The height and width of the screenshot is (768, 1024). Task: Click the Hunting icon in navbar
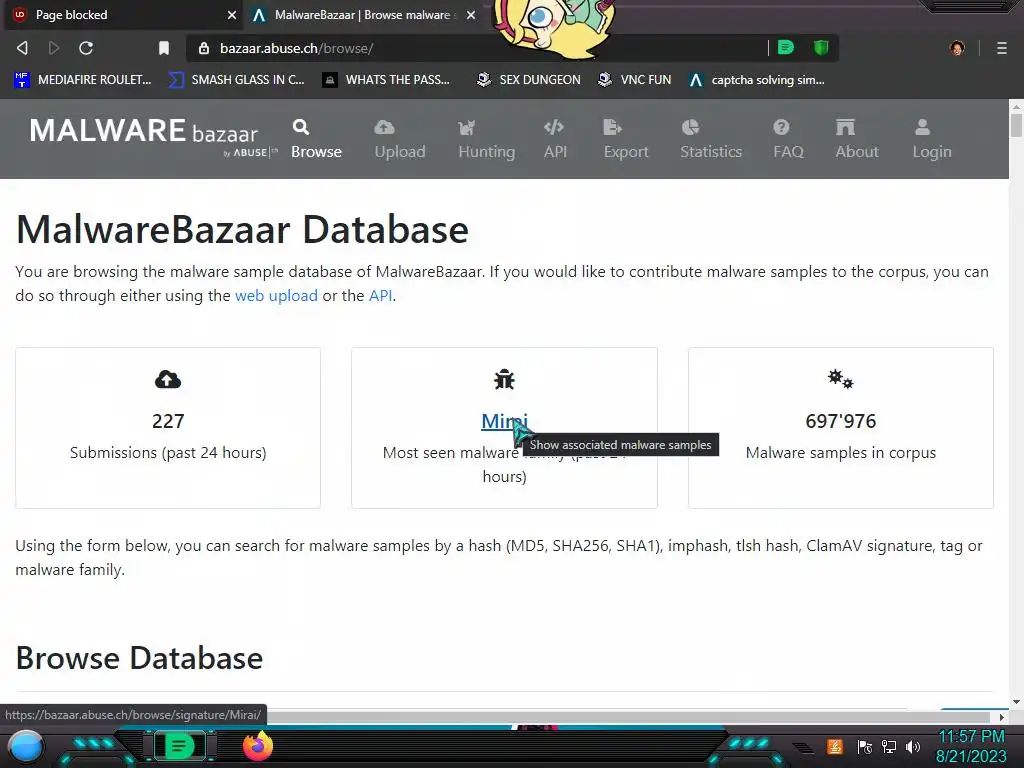click(x=466, y=127)
